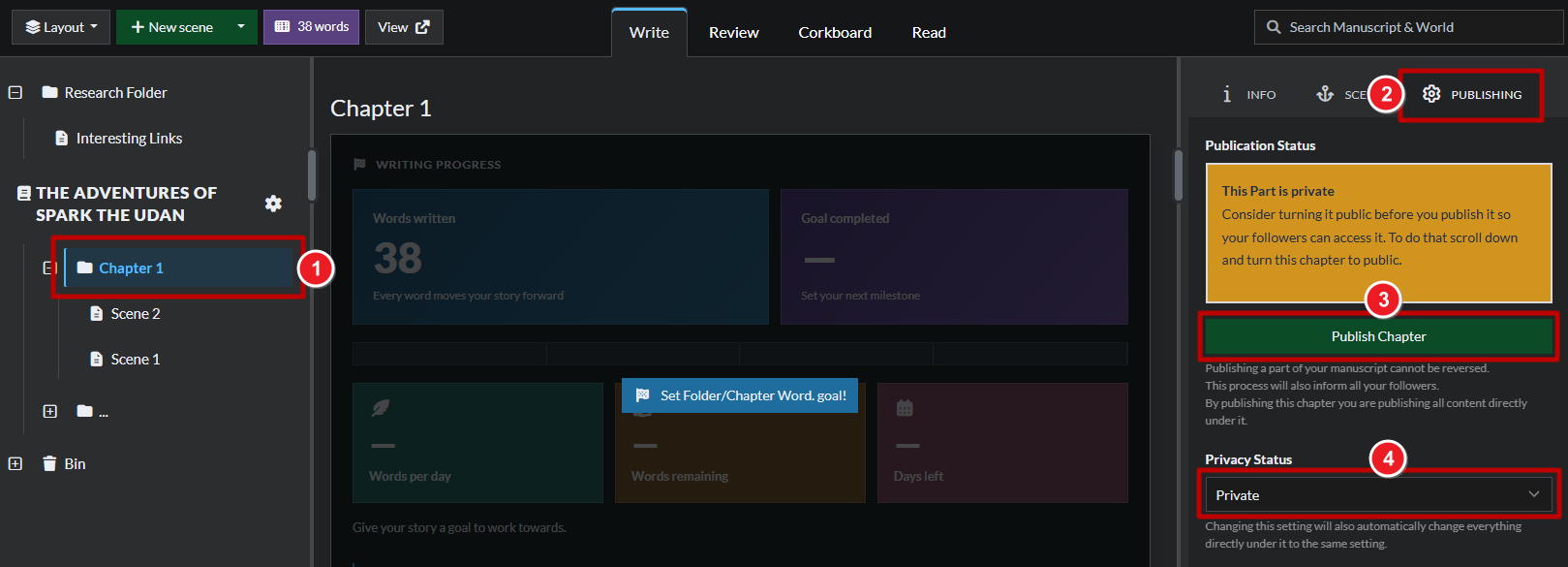The image size is (1568, 567).
Task: Open the New scene dropdown arrow
Action: [x=241, y=27]
